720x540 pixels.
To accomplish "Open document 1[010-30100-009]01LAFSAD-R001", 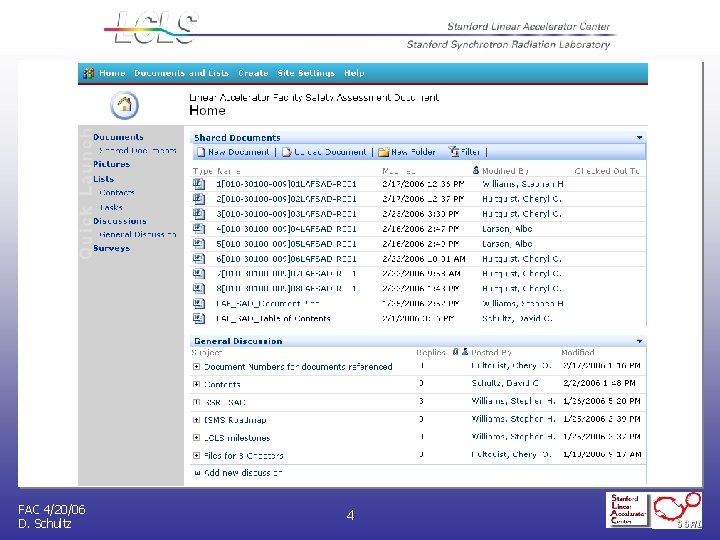I will [286, 184].
